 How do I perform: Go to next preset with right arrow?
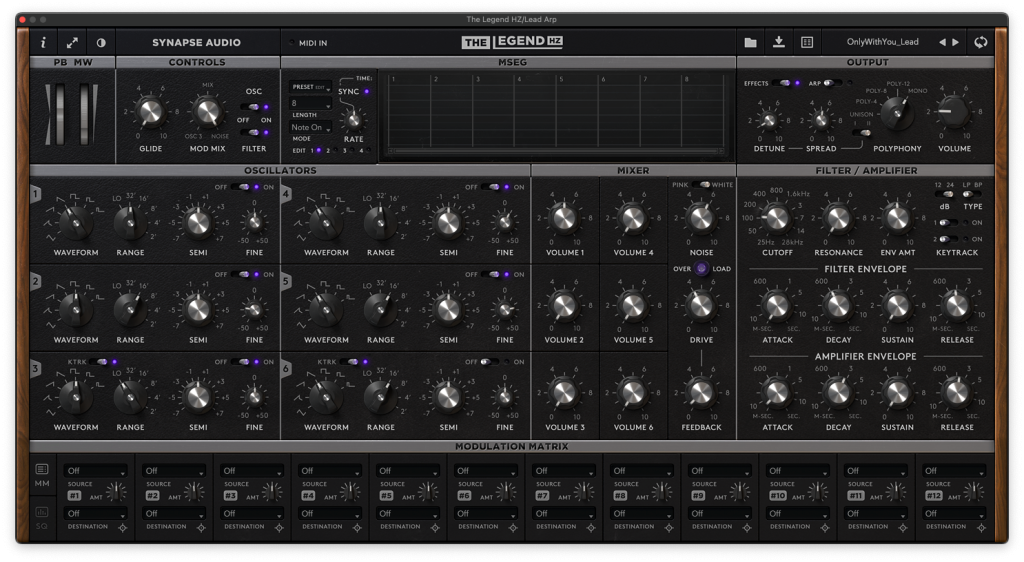955,42
